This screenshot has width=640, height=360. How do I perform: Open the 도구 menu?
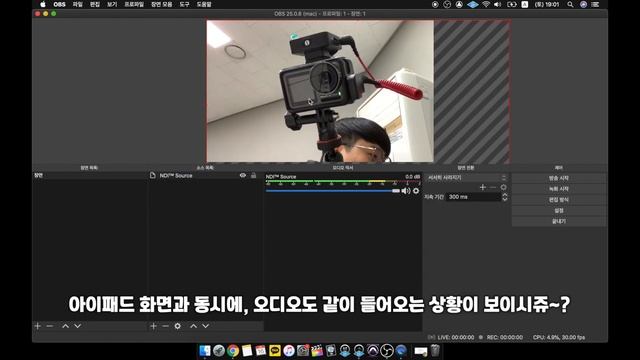click(184, 4)
